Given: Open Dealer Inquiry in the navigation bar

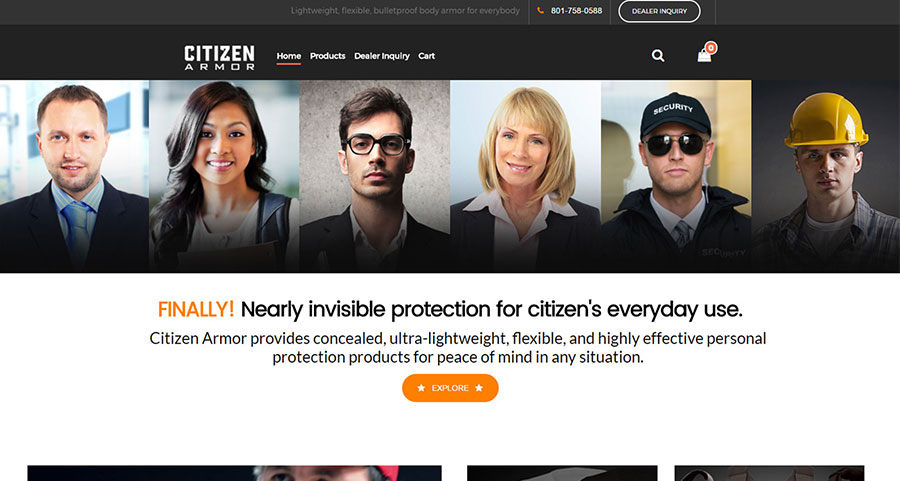Looking at the screenshot, I should click(x=382, y=56).
